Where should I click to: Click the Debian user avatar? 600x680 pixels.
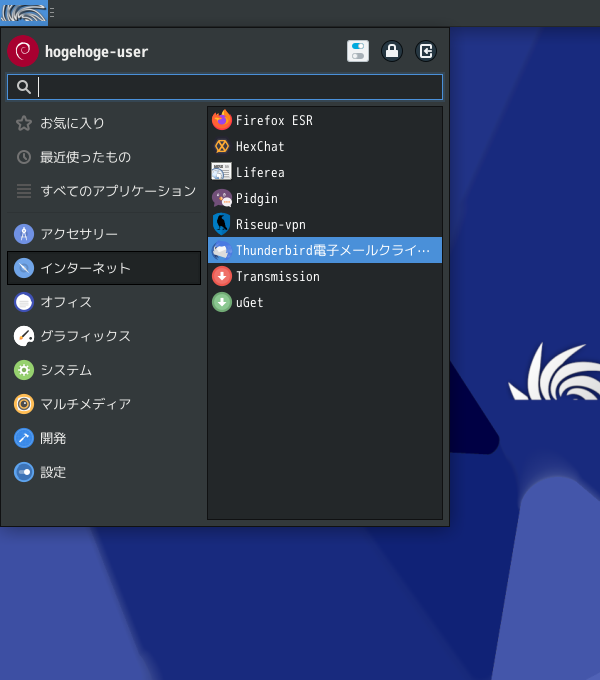click(x=23, y=51)
